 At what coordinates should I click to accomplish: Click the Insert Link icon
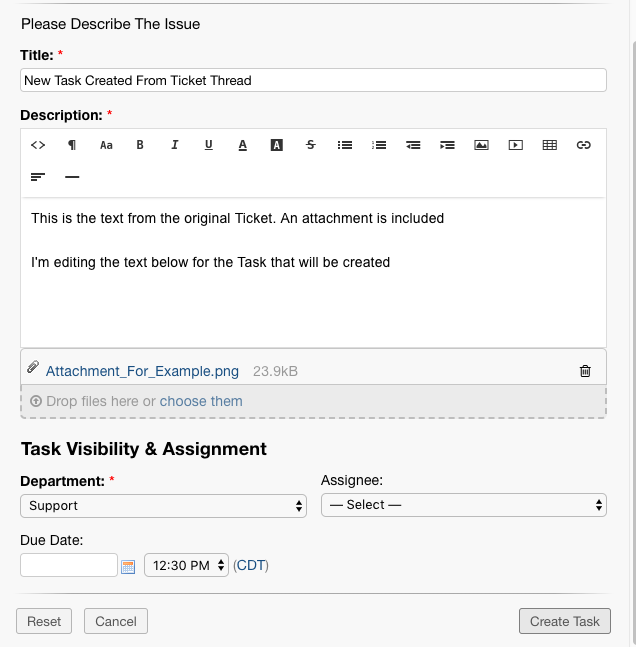click(584, 145)
